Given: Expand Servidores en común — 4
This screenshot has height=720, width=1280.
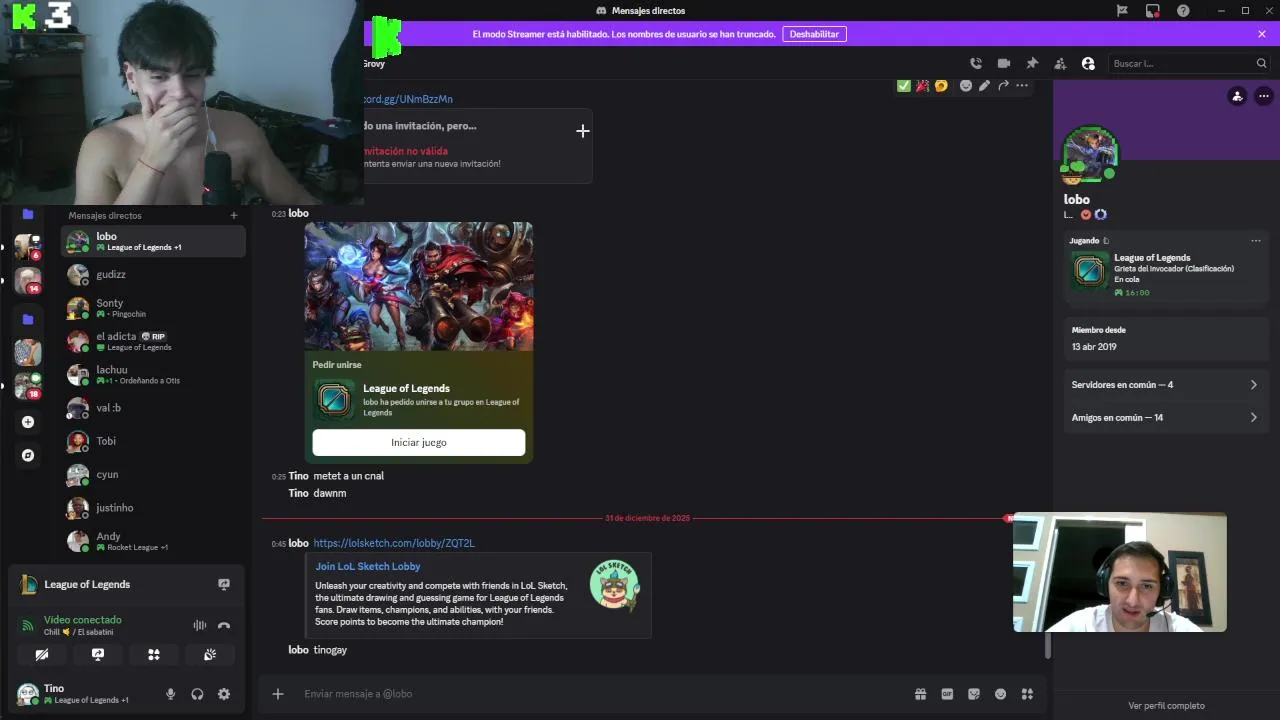Looking at the screenshot, I should [x=1164, y=384].
